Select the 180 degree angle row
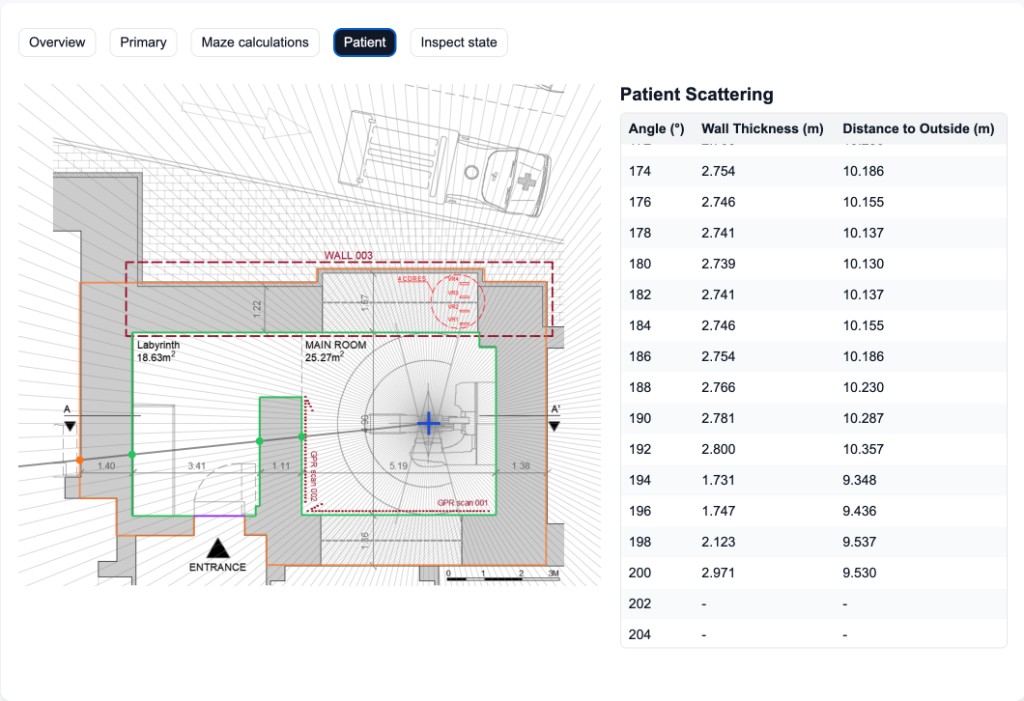 [814, 264]
